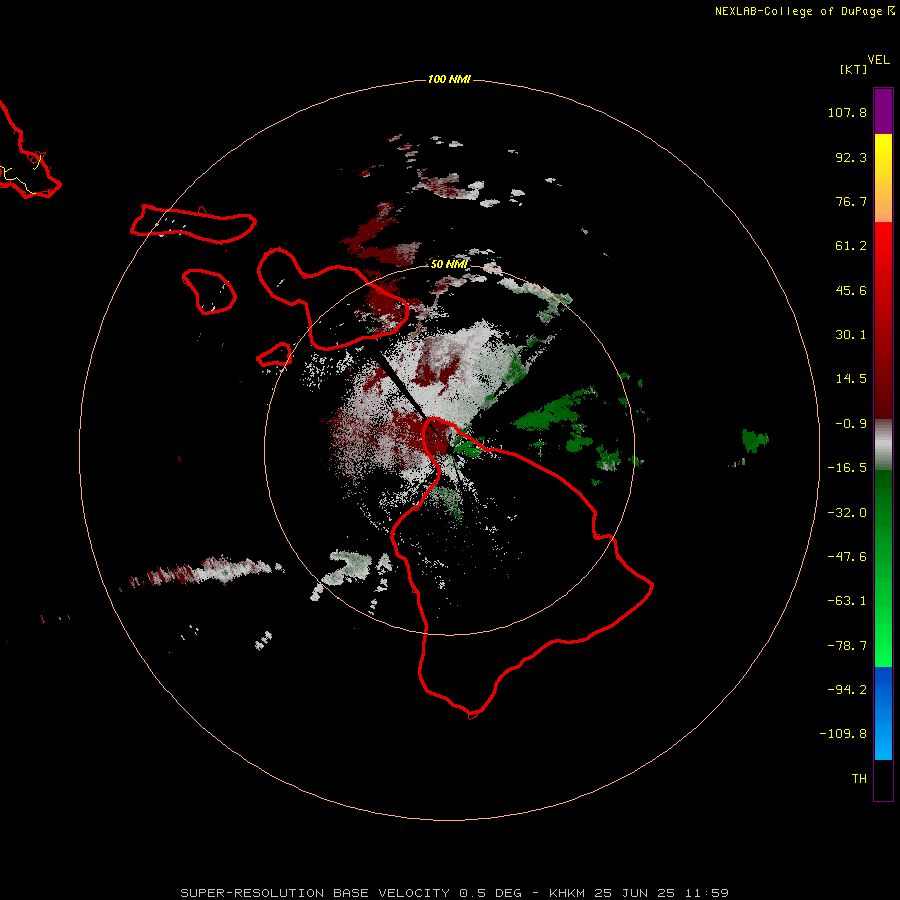This screenshot has height=900, width=900.
Task: Pick the gray near-zero segment of scale
Action: click(x=883, y=444)
